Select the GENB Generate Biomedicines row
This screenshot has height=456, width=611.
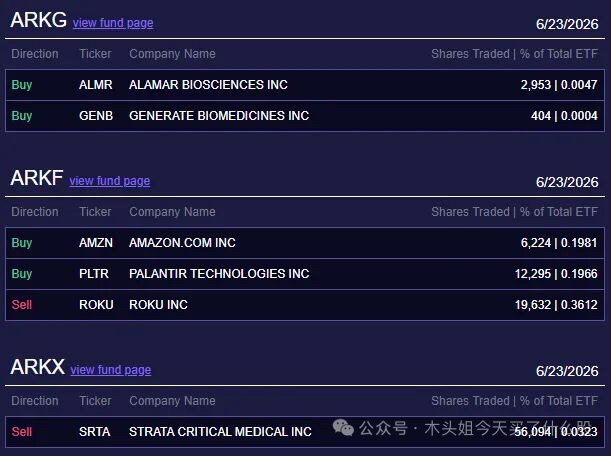click(305, 116)
